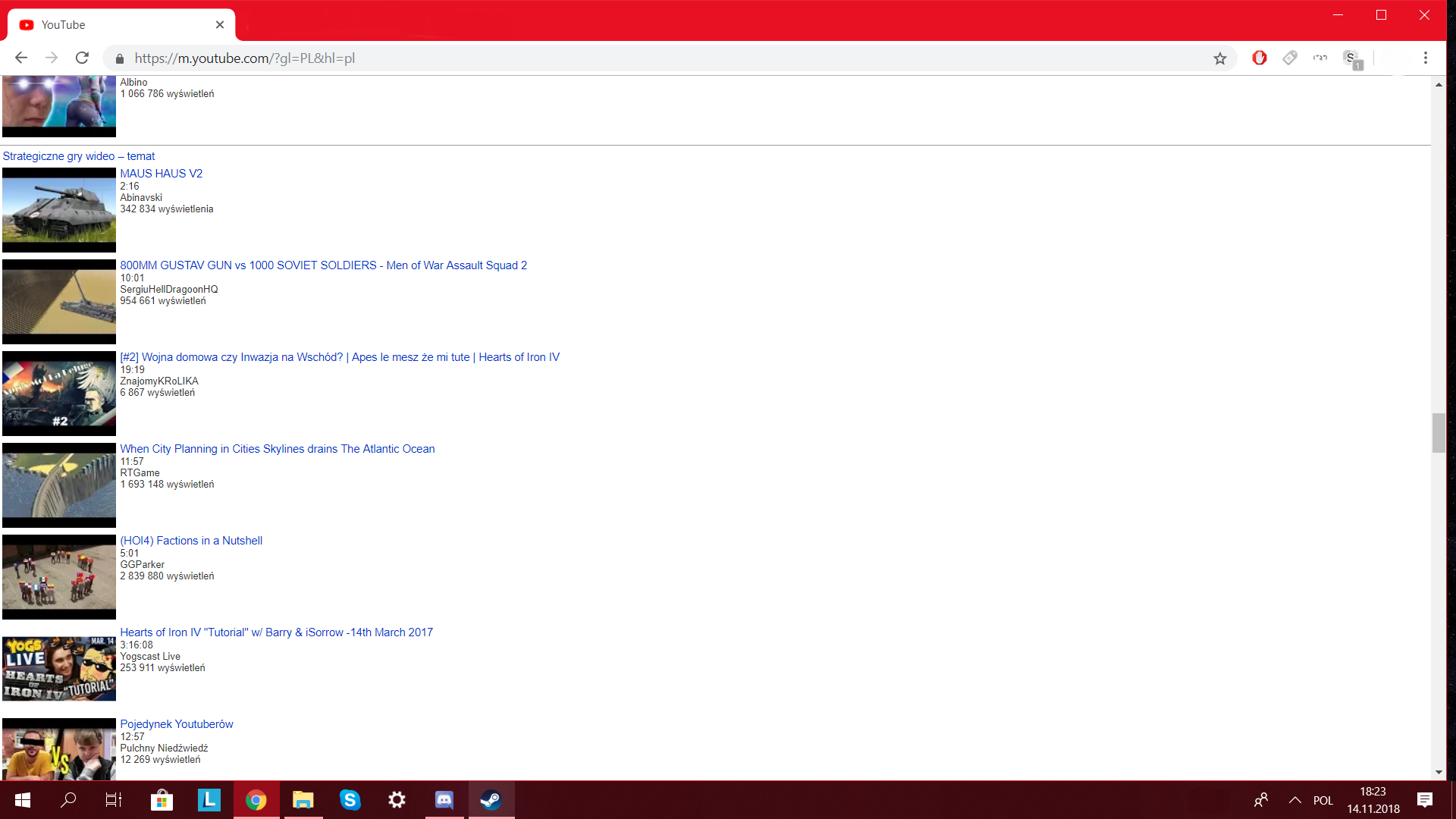Open the Chrome three-dot menu
Image resolution: width=1456 pixels, height=819 pixels.
tap(1425, 58)
